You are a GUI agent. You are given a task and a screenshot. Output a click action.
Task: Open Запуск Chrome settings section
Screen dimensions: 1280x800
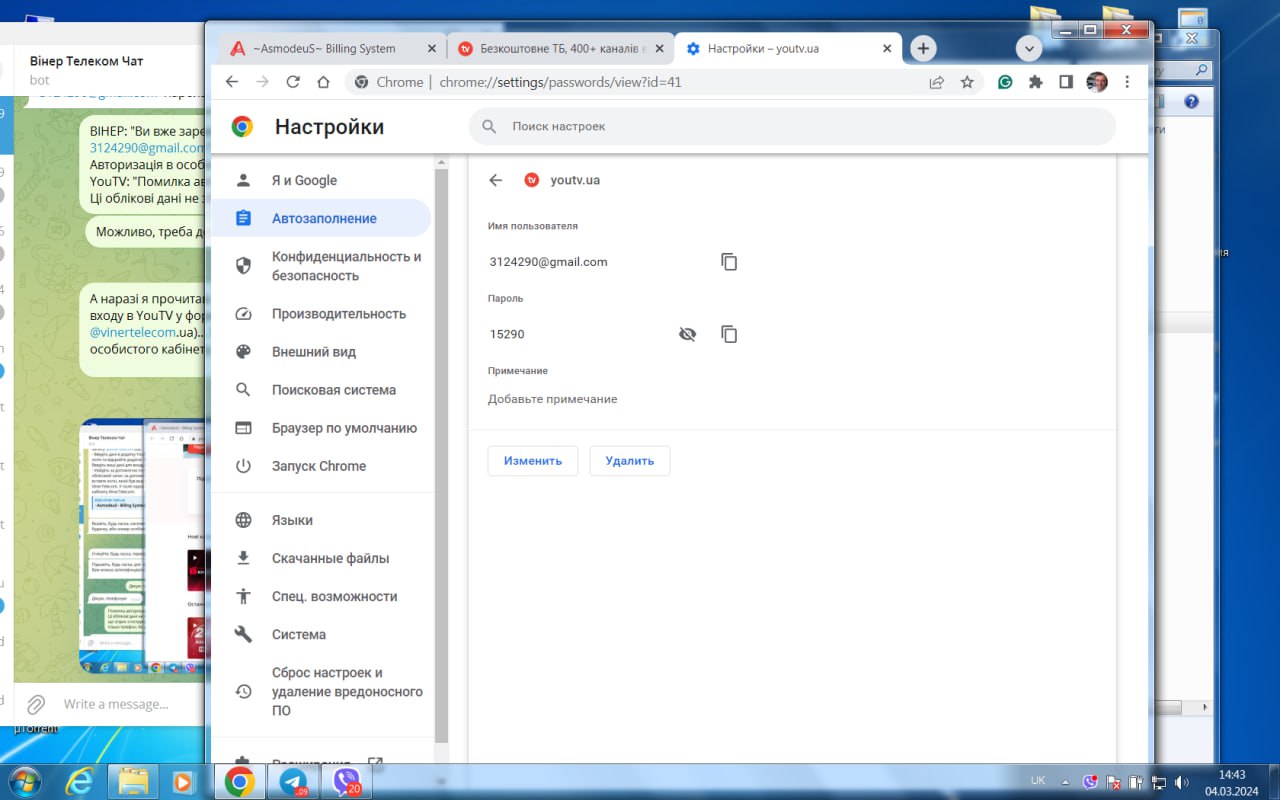pos(321,466)
